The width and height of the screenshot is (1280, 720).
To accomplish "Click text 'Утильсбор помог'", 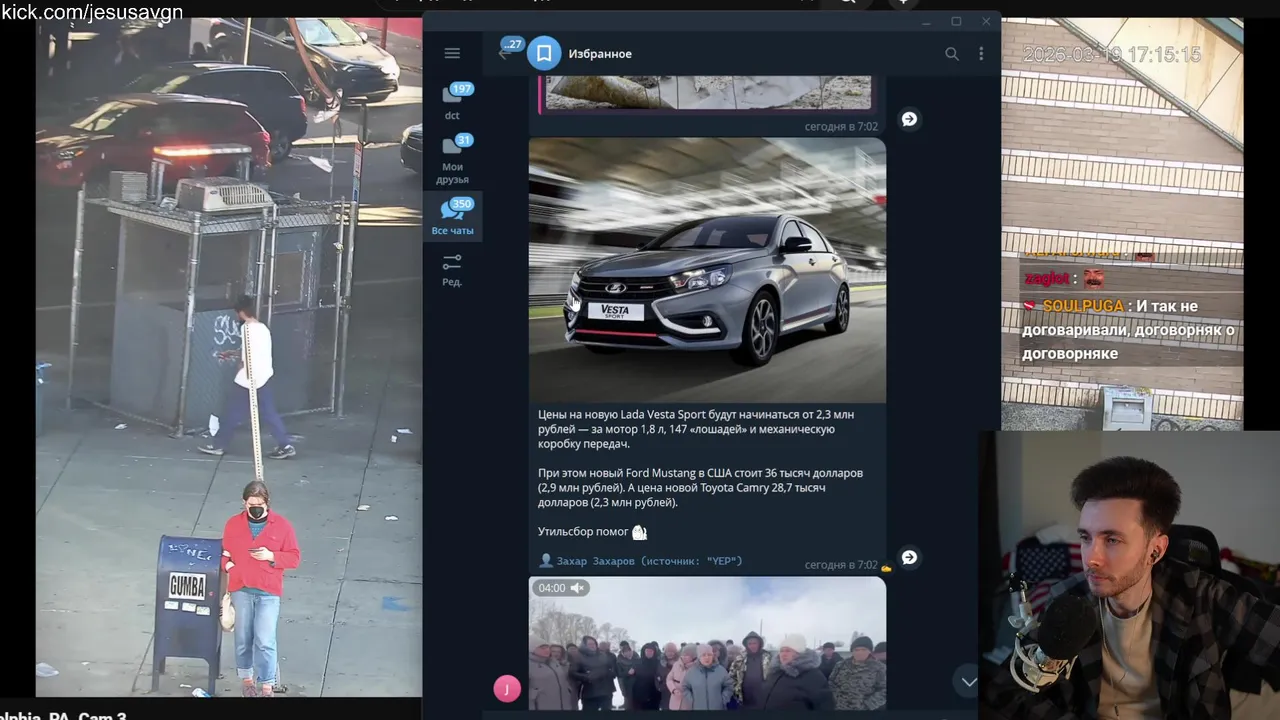I will point(583,532).
